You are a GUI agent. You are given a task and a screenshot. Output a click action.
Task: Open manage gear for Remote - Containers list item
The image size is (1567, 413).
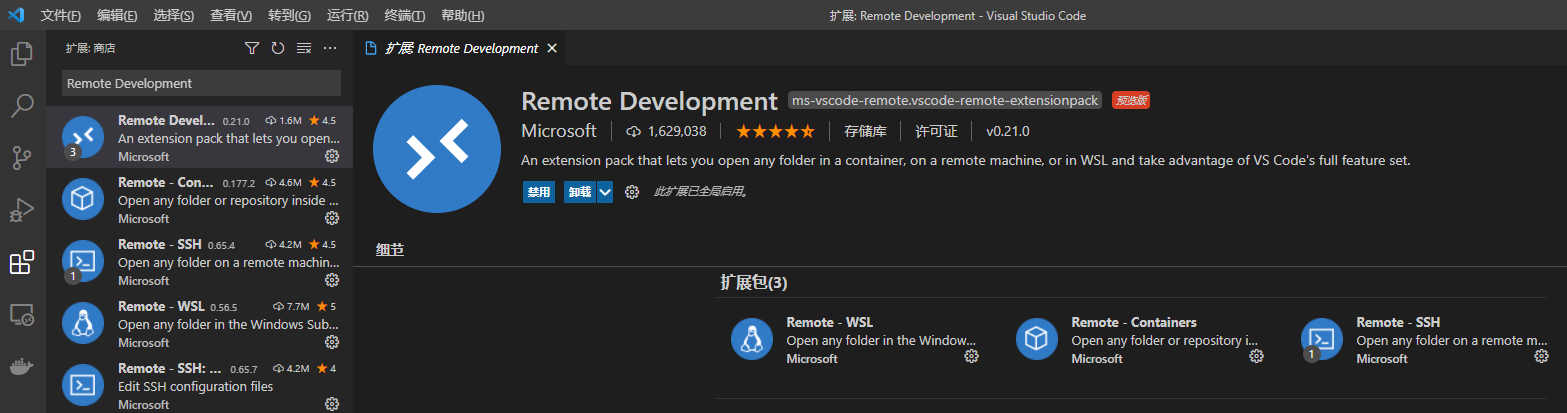coord(332,218)
